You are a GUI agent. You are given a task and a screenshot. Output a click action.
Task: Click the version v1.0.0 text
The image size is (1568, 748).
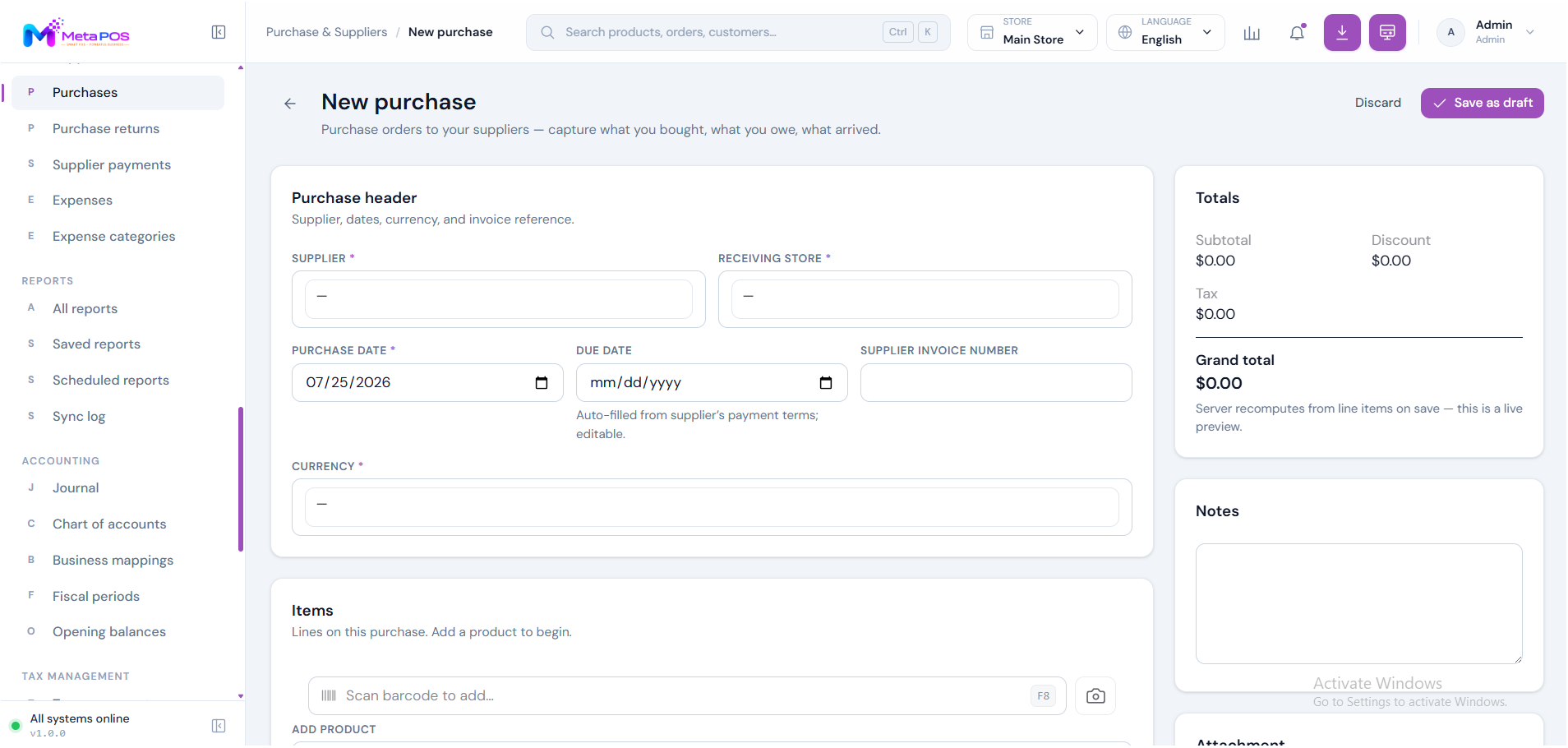tap(48, 734)
